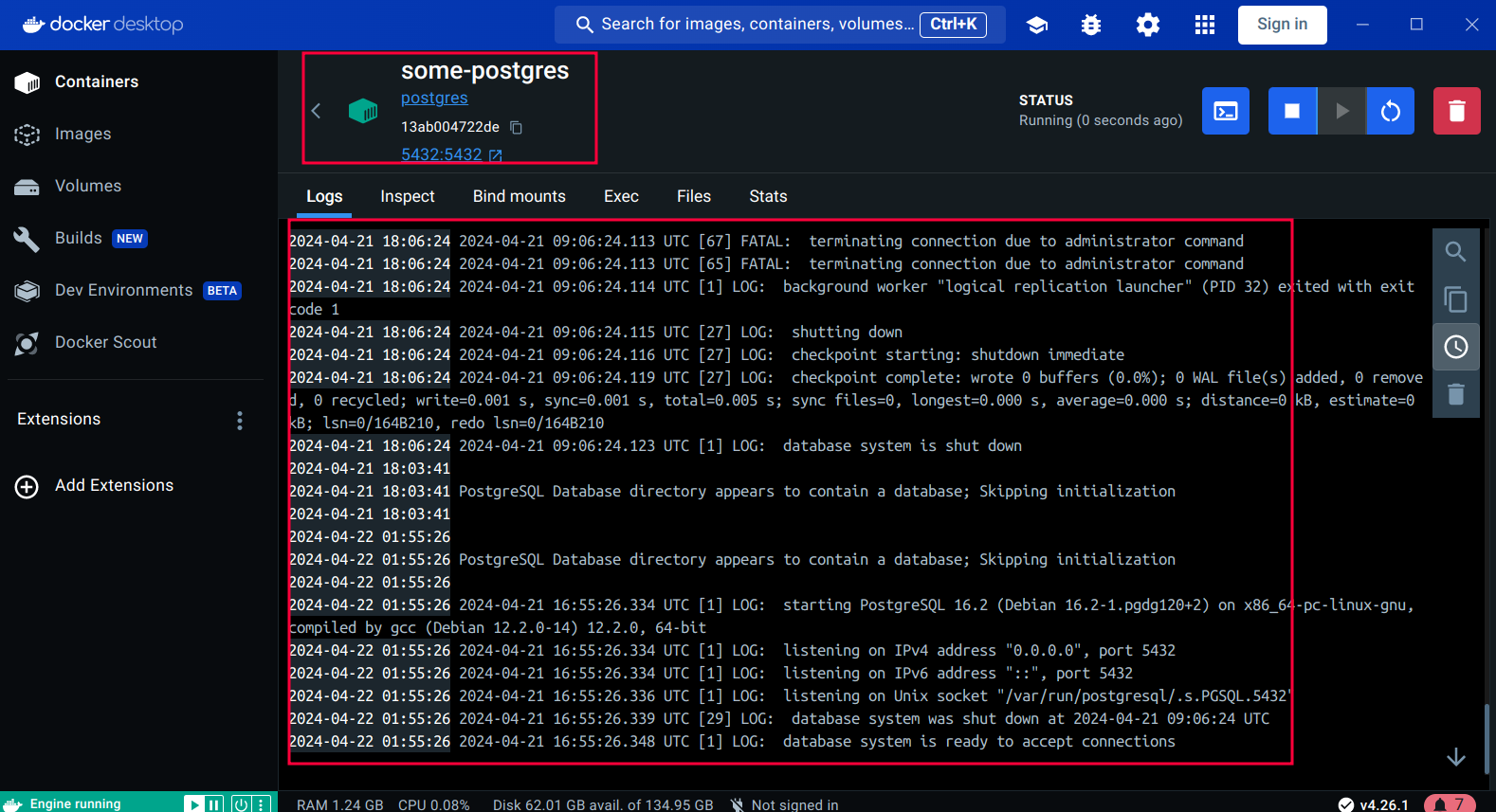
Task: Pause the Docker engine
Action: point(214,804)
